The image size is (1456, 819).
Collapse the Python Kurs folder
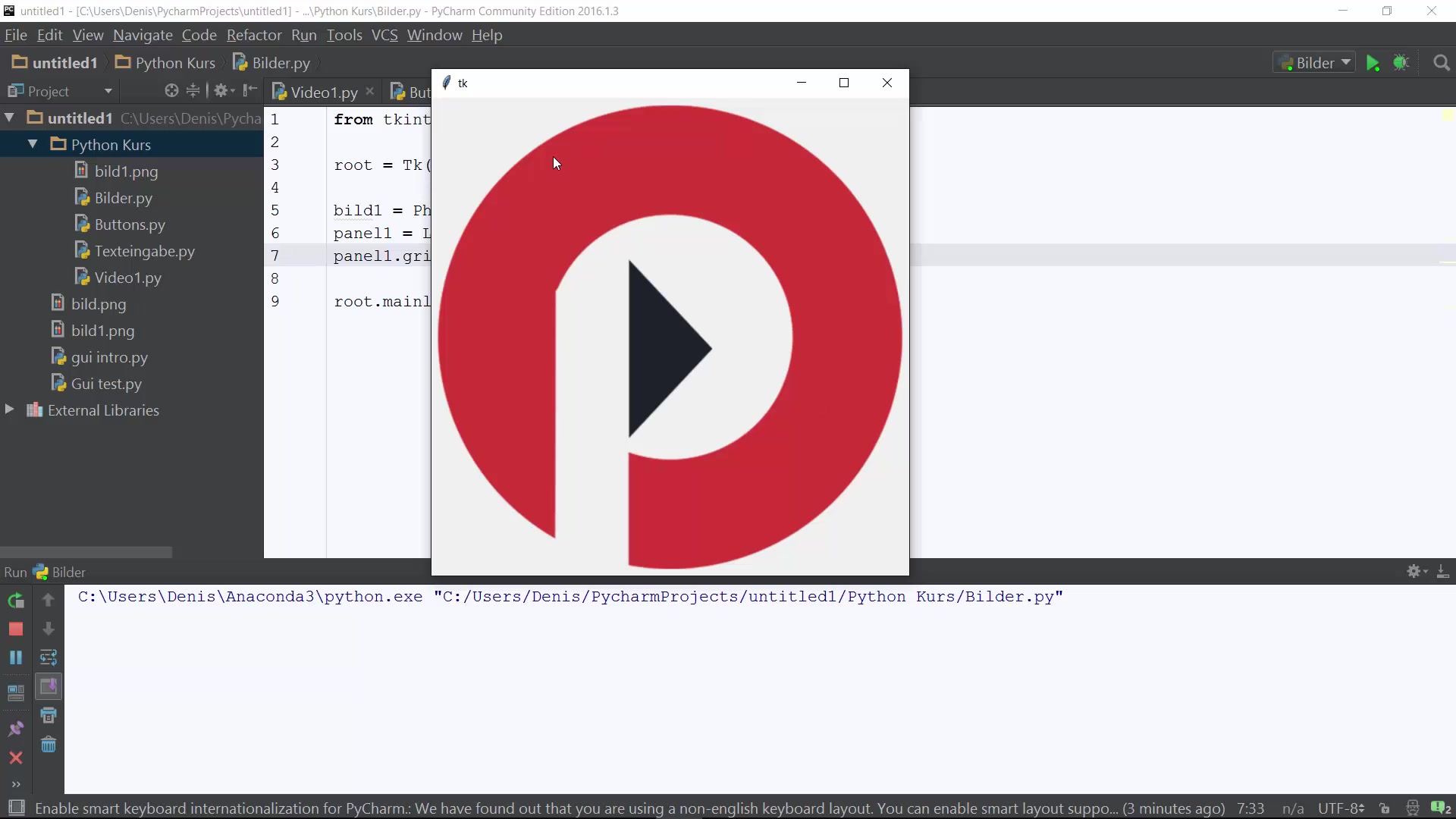coord(33,144)
